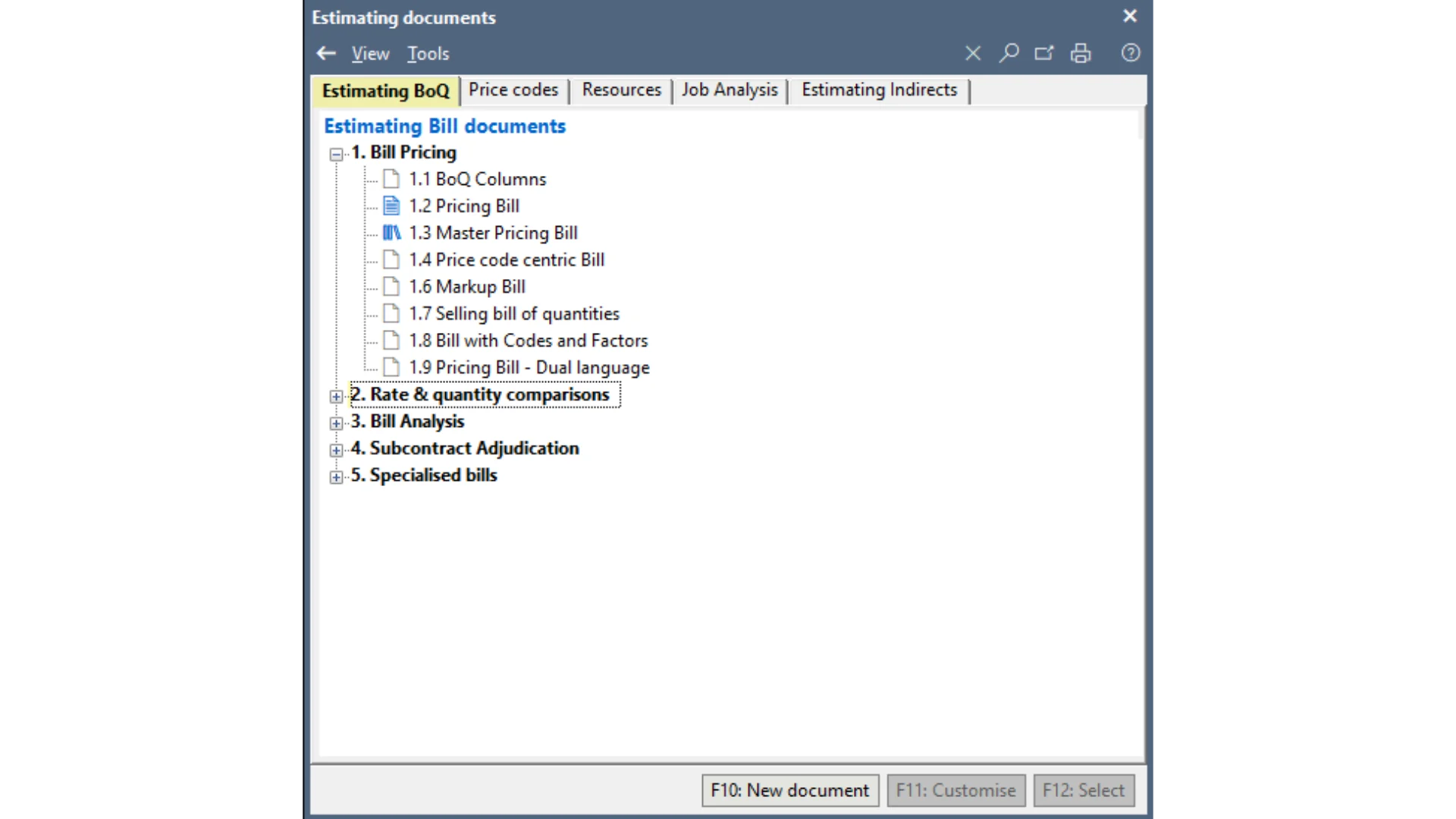The image size is (1456, 819).
Task: Select 1.8 Bill with Codes and Factors text
Action: pyautogui.click(x=529, y=340)
